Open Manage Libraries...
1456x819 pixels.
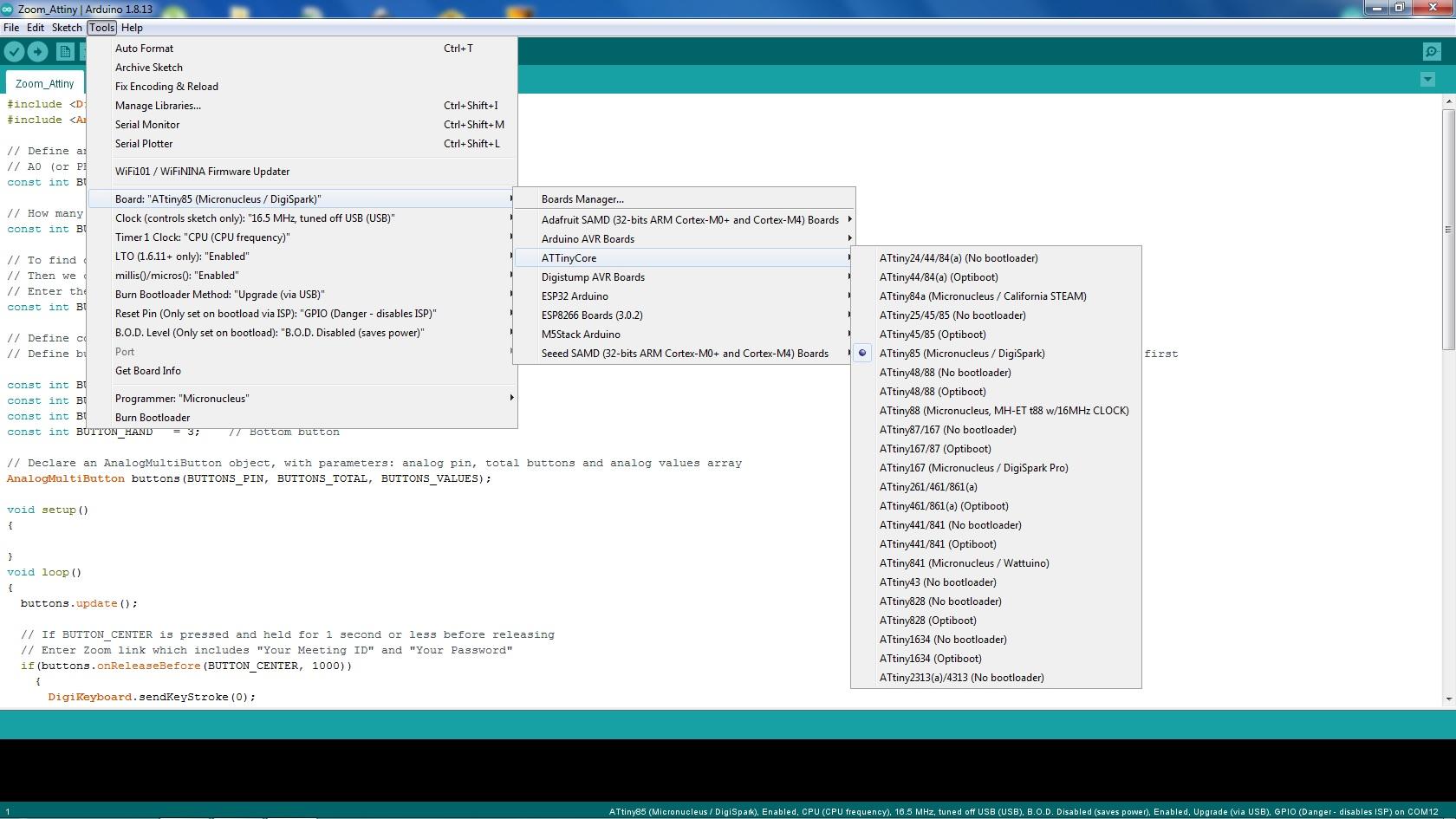click(302, 106)
